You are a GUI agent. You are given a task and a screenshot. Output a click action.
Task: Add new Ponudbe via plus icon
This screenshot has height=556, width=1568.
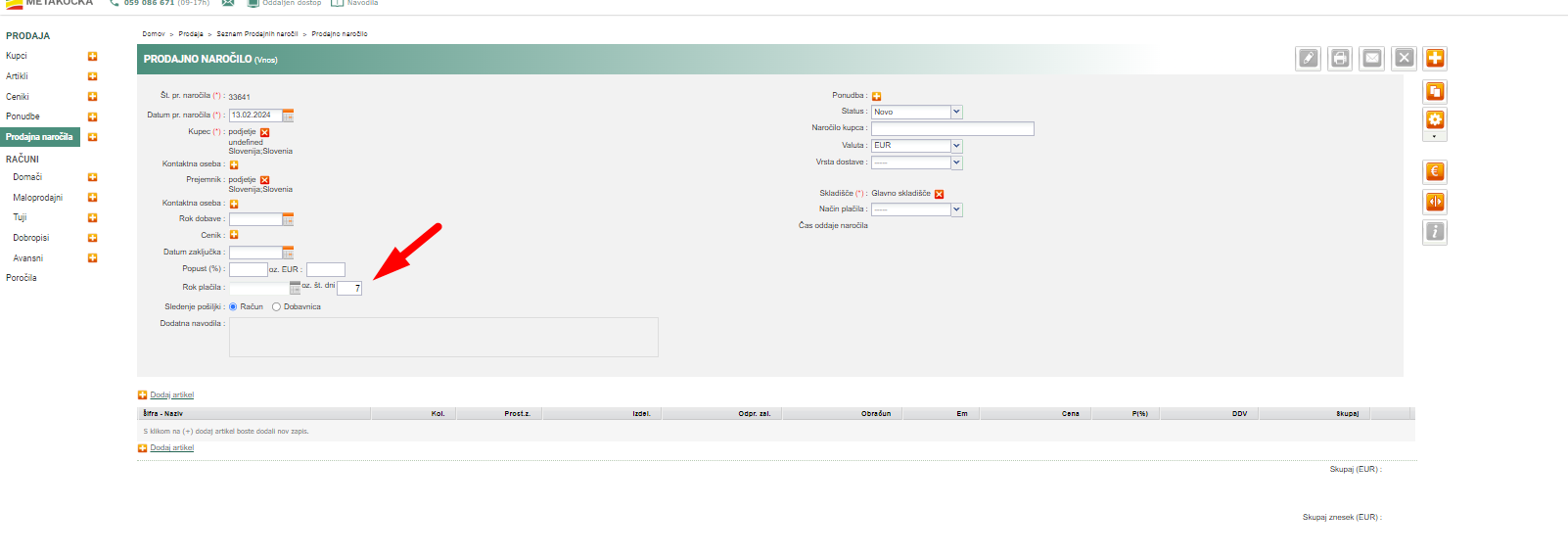[x=93, y=116]
